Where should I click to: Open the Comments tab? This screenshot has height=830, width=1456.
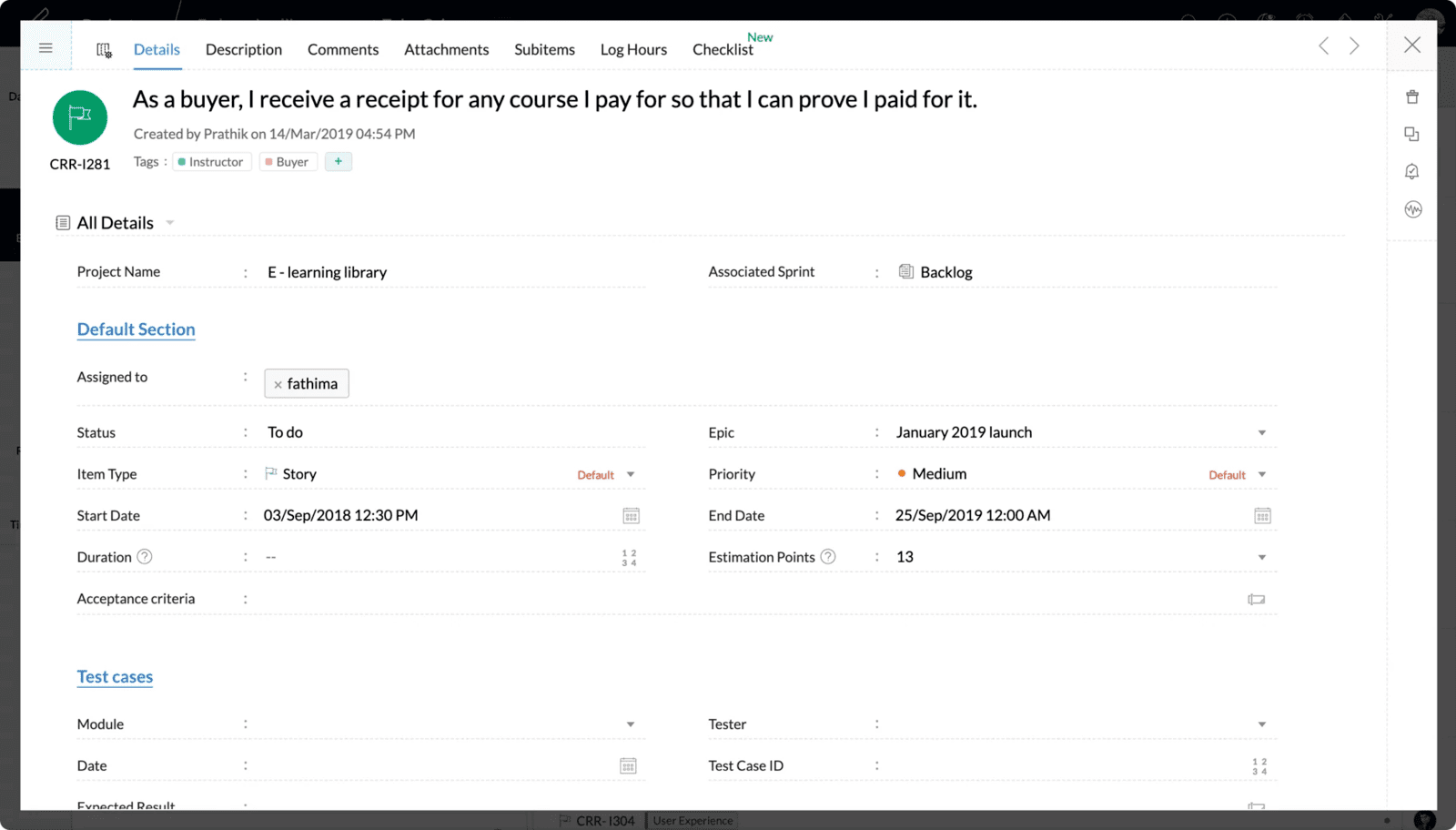tap(343, 50)
